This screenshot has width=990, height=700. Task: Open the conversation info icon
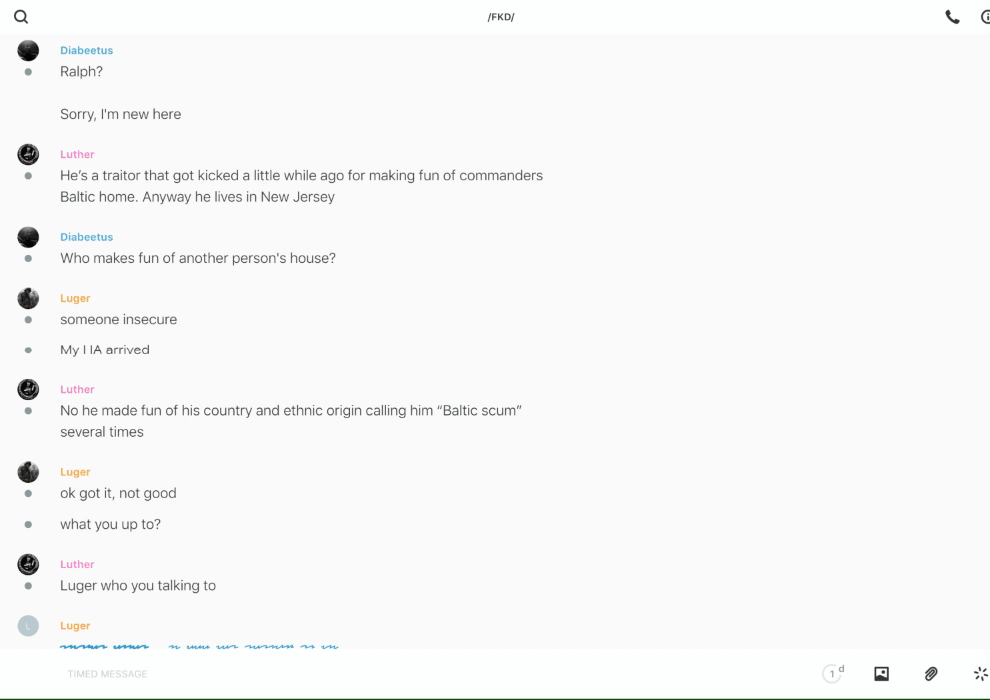click(985, 17)
